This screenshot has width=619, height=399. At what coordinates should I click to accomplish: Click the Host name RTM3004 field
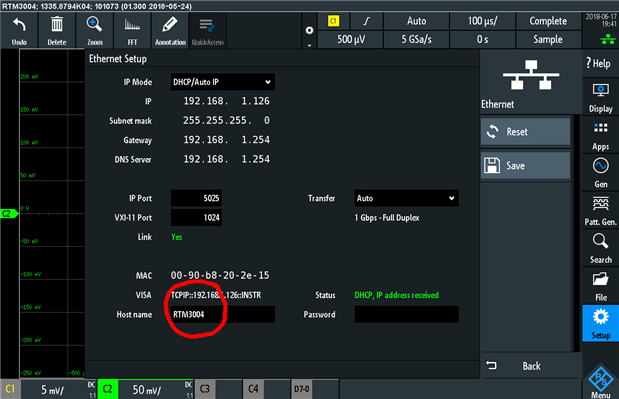pyautogui.click(x=223, y=315)
